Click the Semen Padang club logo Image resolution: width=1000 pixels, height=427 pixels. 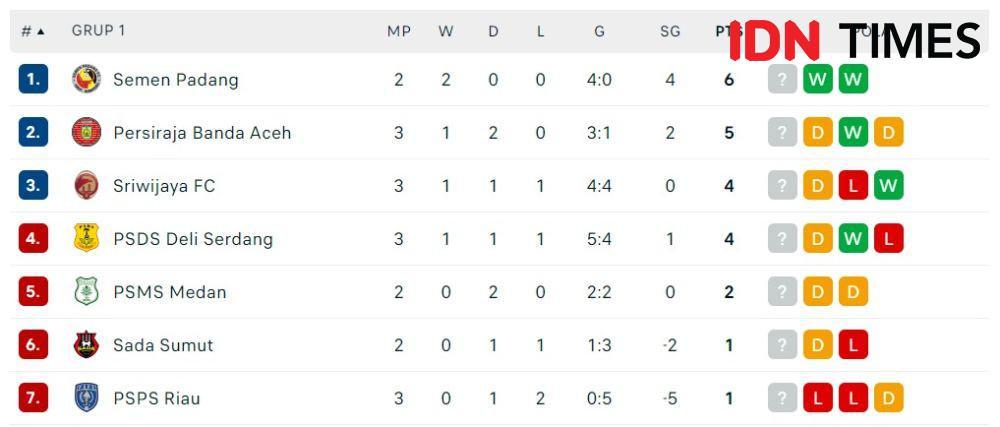[x=86, y=80]
